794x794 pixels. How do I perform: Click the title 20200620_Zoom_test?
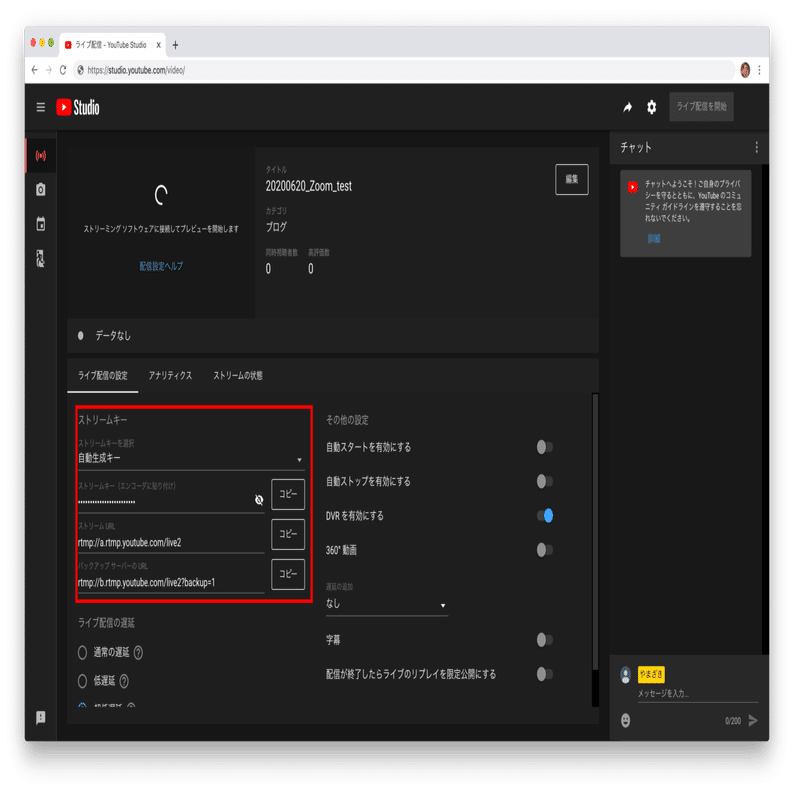[308, 186]
